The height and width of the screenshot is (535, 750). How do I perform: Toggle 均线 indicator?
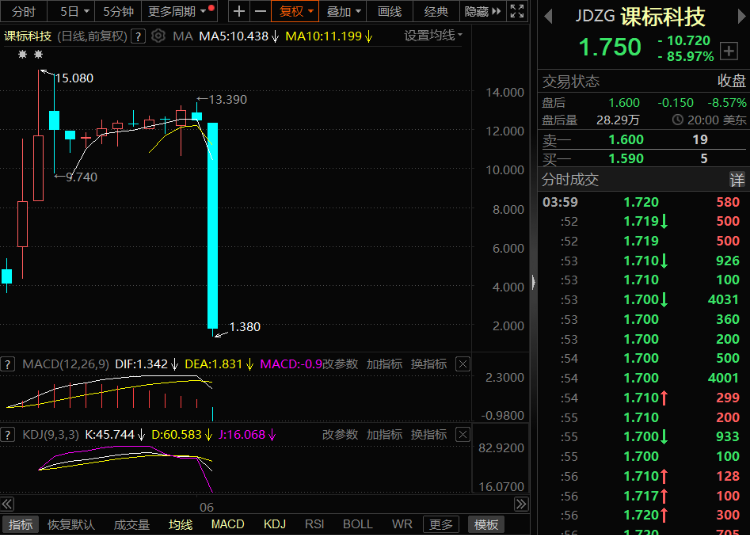tap(180, 524)
